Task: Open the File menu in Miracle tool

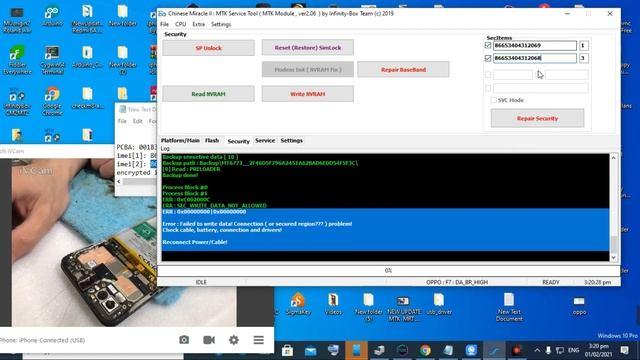Action: tap(164, 24)
